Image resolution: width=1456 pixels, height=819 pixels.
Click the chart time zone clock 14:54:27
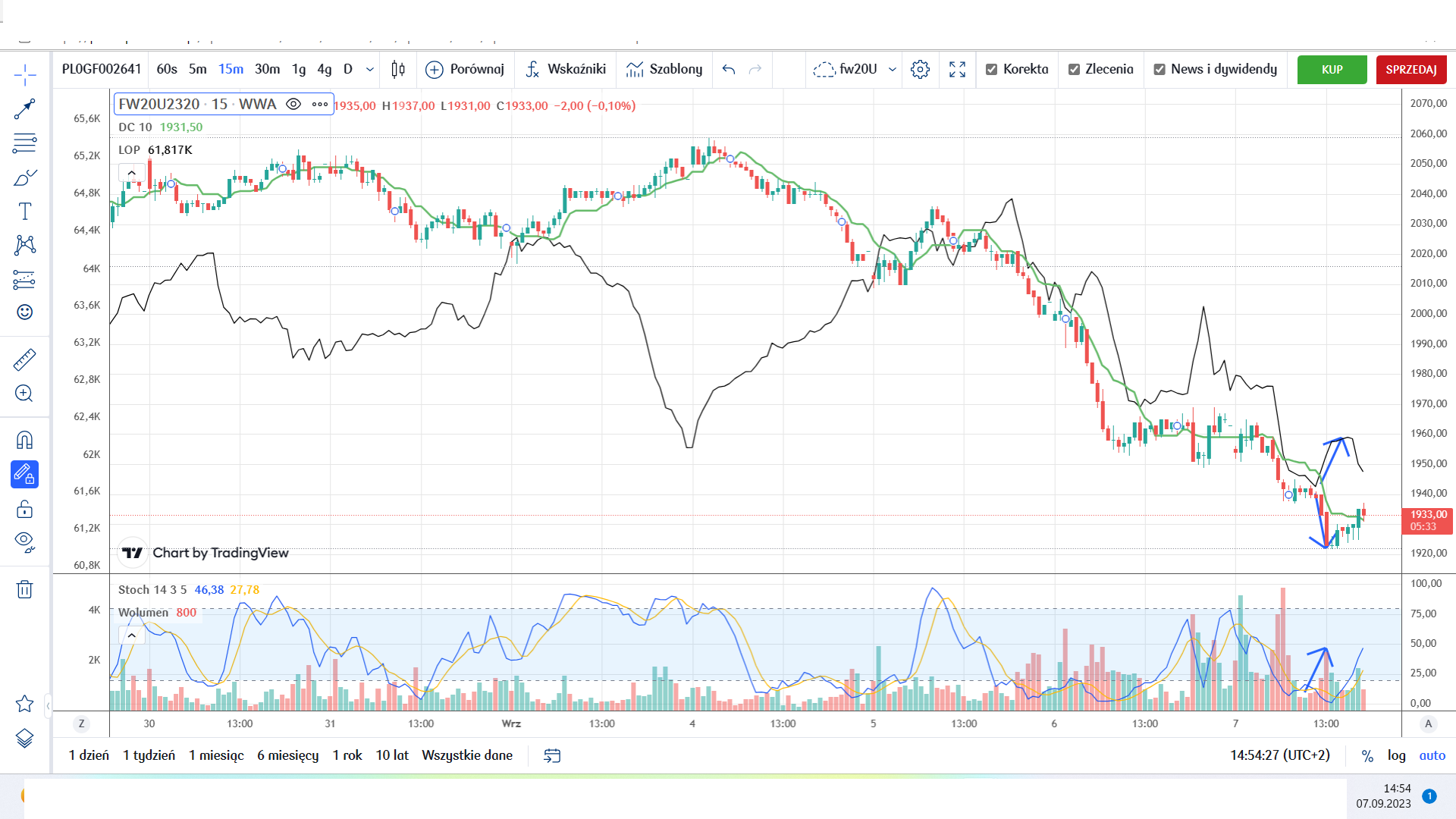tap(1279, 755)
